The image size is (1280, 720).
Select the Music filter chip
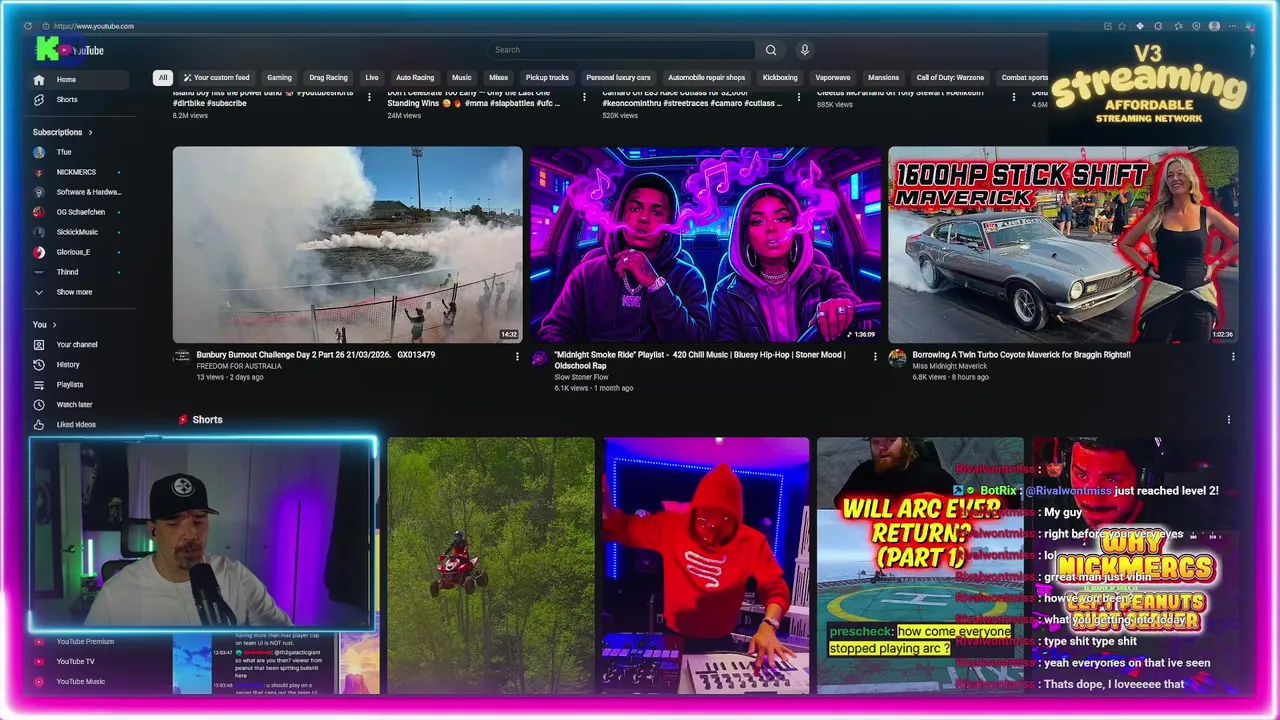[x=462, y=78]
